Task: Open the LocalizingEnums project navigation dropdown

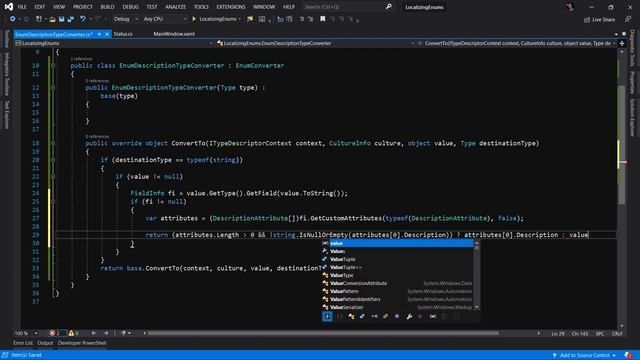Action: coord(114,43)
